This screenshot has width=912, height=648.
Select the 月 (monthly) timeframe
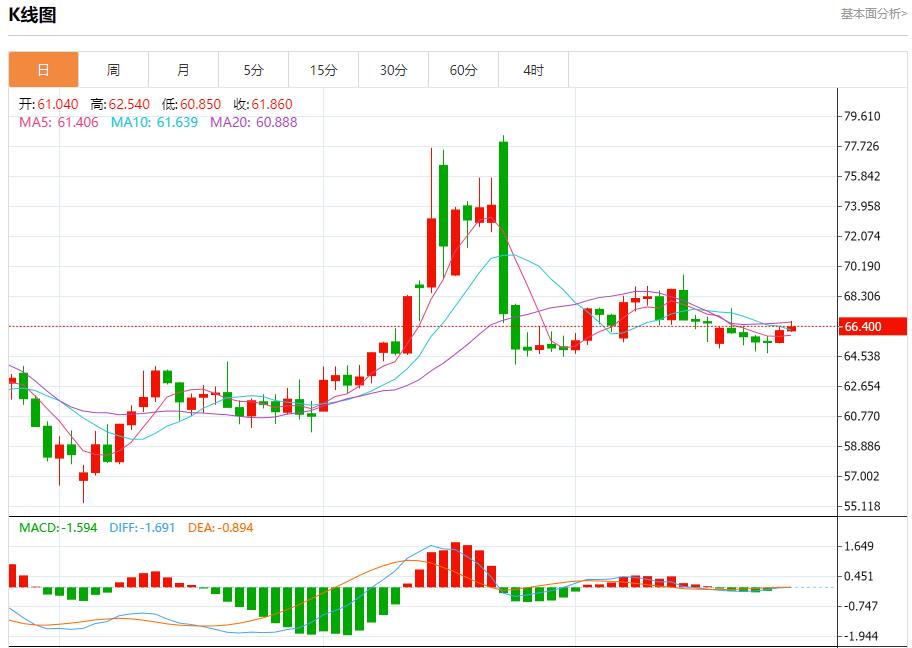(182, 69)
